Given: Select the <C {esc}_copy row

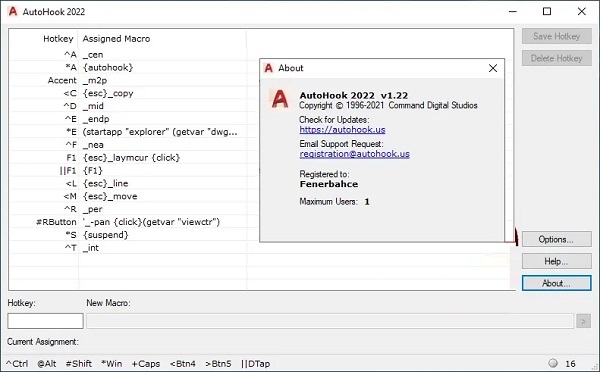Looking at the screenshot, I should 128,93.
